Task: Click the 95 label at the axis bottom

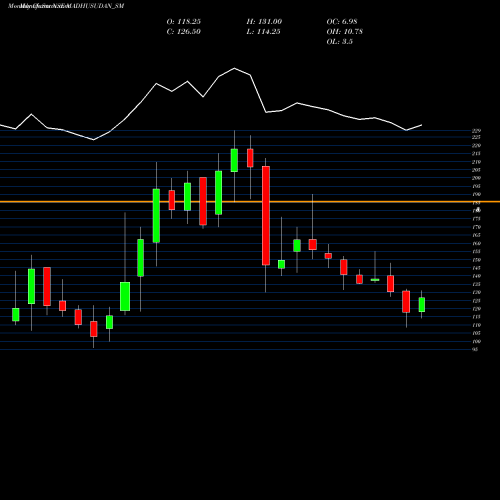Action: pos(475,350)
